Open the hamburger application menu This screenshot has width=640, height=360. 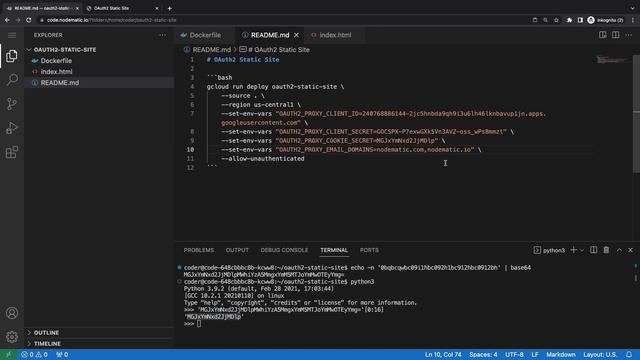[12, 35]
